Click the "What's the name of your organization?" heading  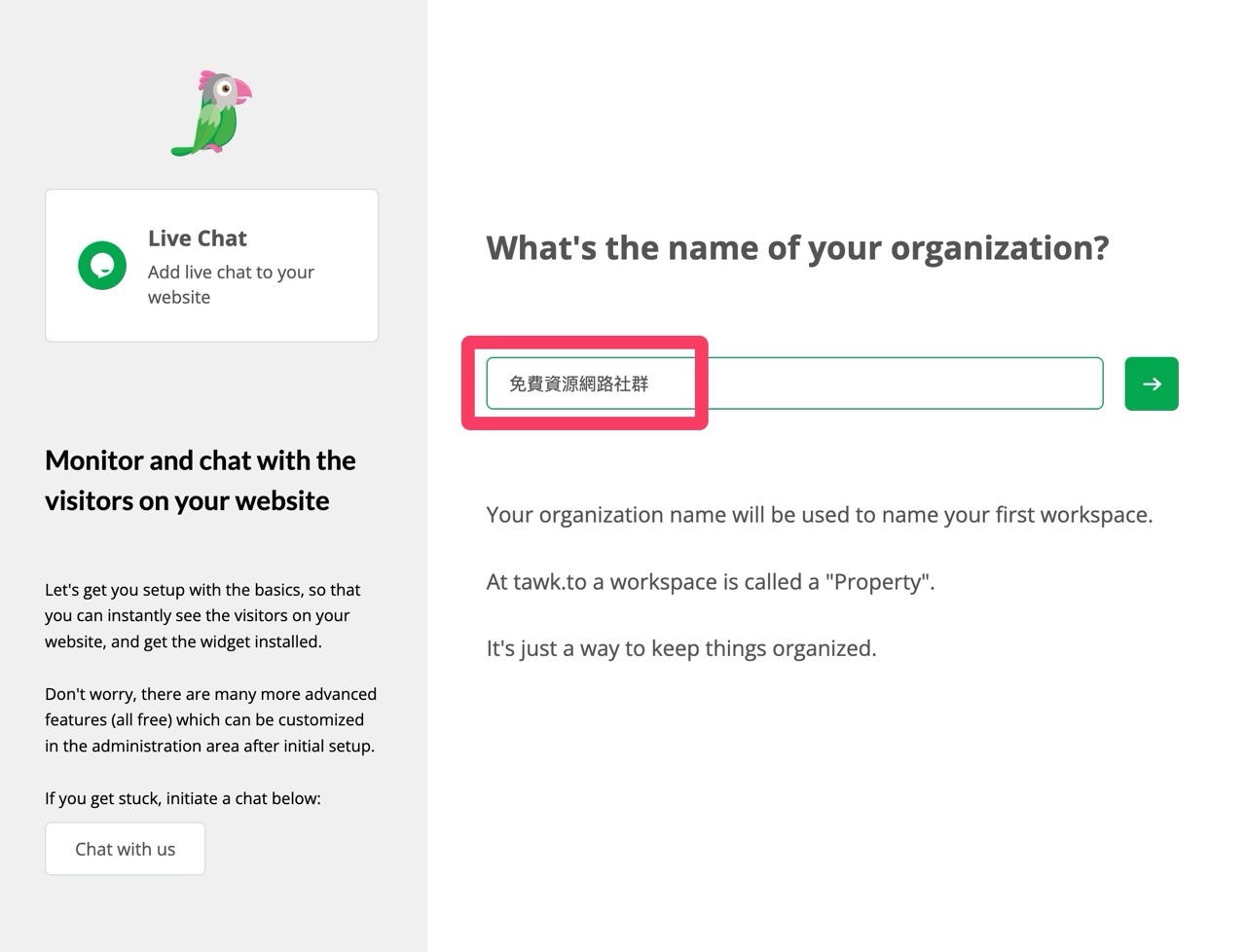point(797,248)
